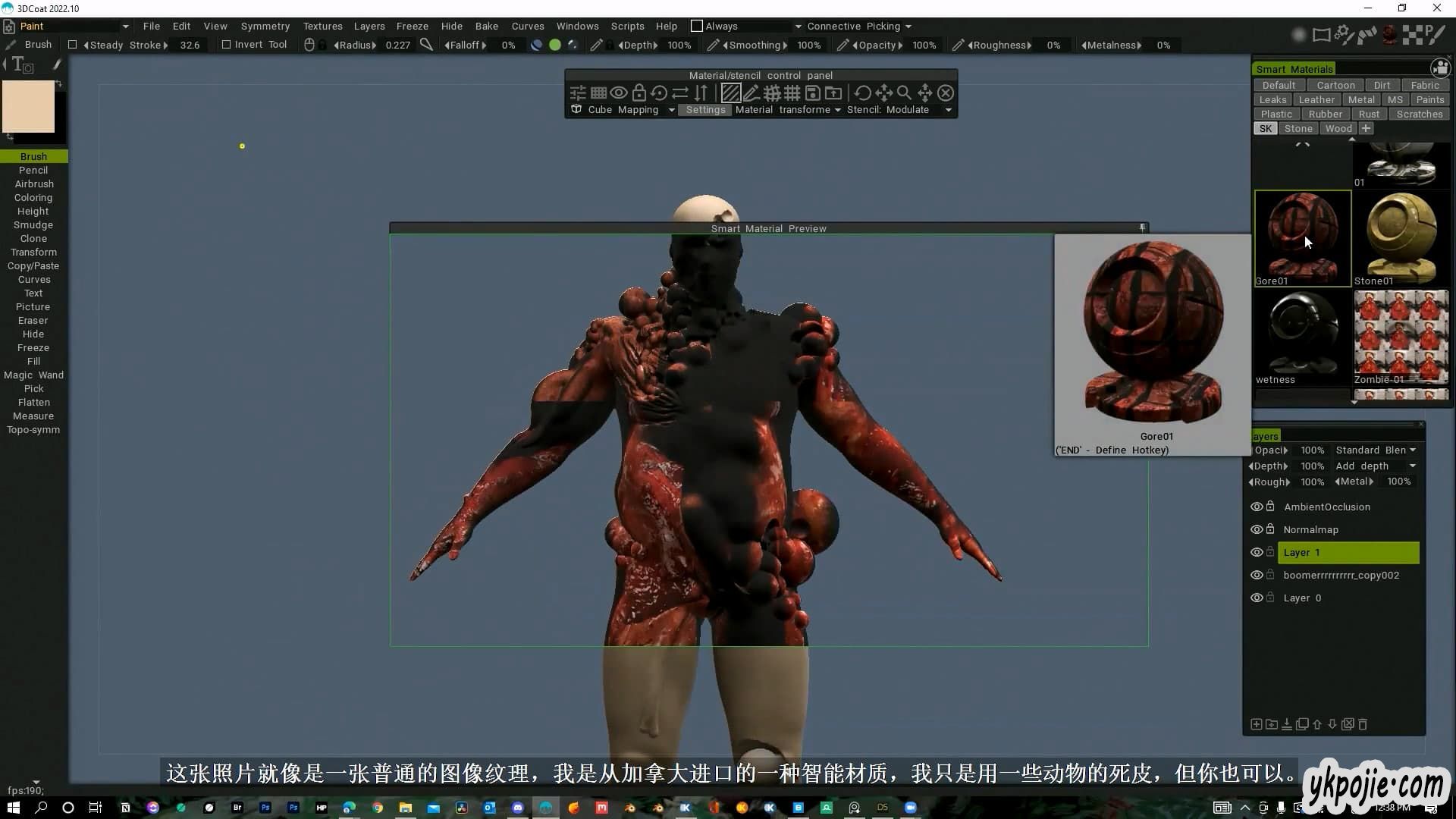
Task: Click the save disk icon in stencil panel
Action: pyautogui.click(x=812, y=93)
